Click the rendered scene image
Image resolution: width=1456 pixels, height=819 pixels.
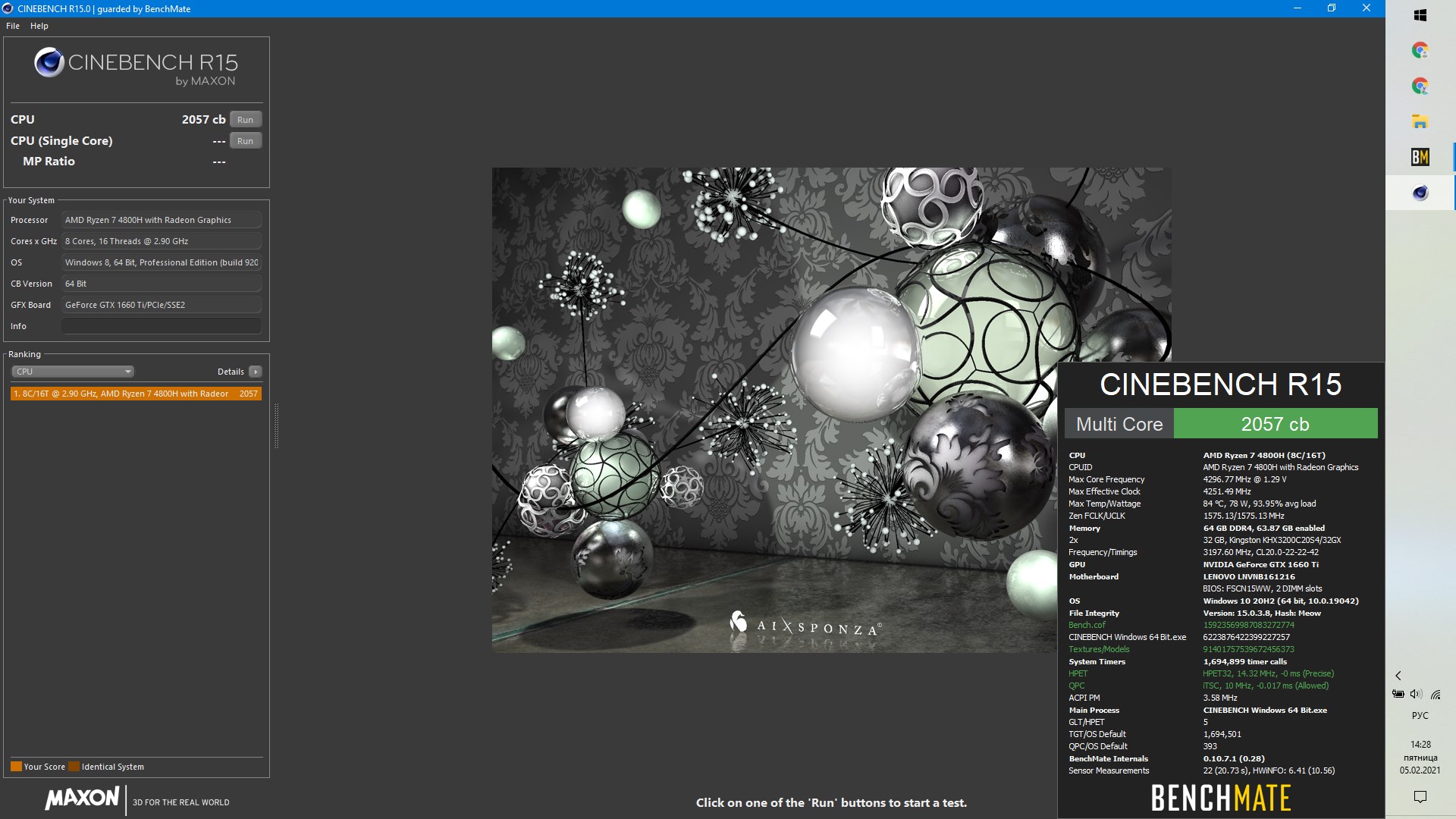[x=831, y=409]
